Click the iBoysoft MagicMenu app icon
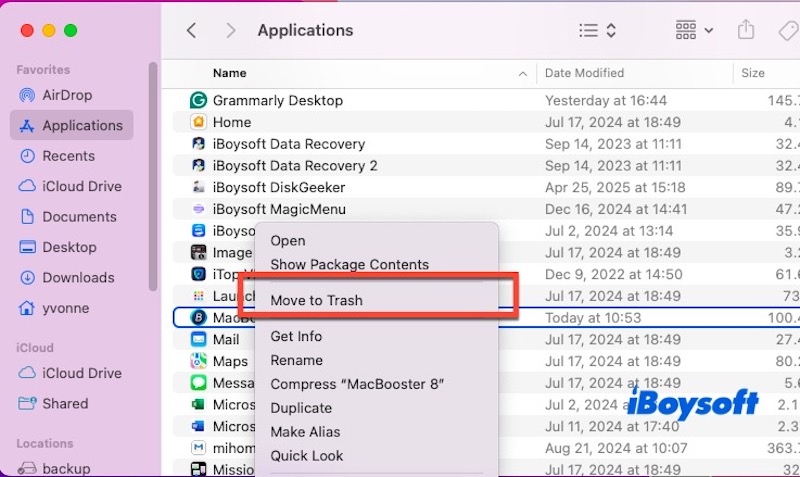The height and width of the screenshot is (477, 800). tap(198, 209)
